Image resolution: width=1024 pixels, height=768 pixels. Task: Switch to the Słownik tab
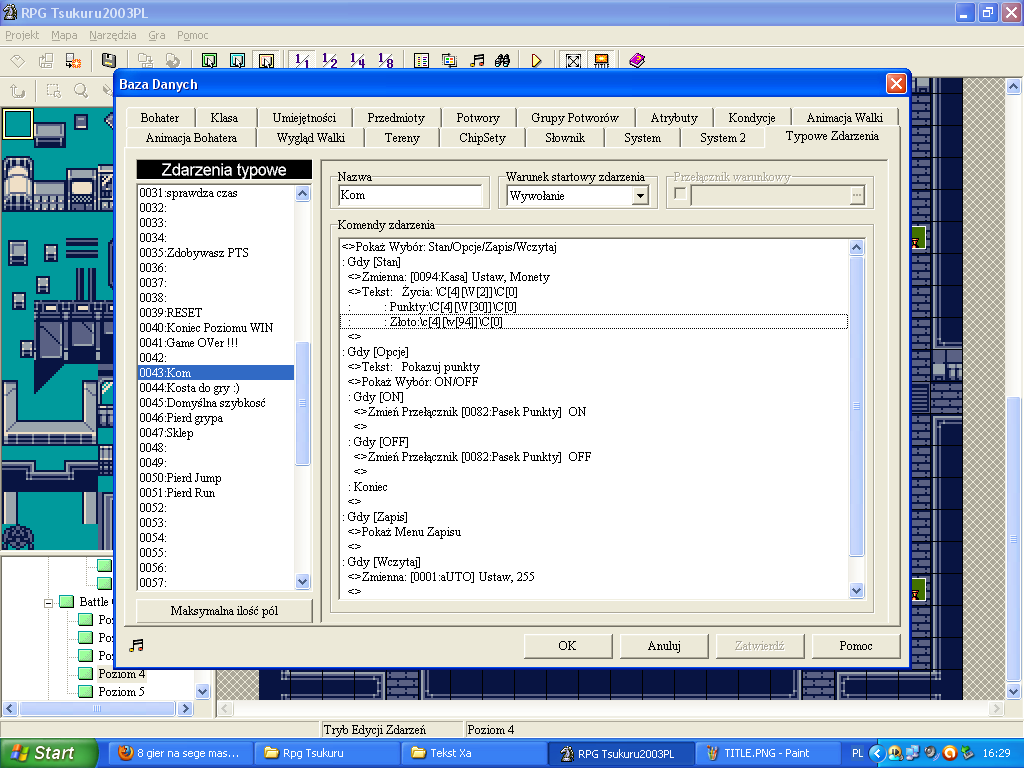[x=565, y=138]
